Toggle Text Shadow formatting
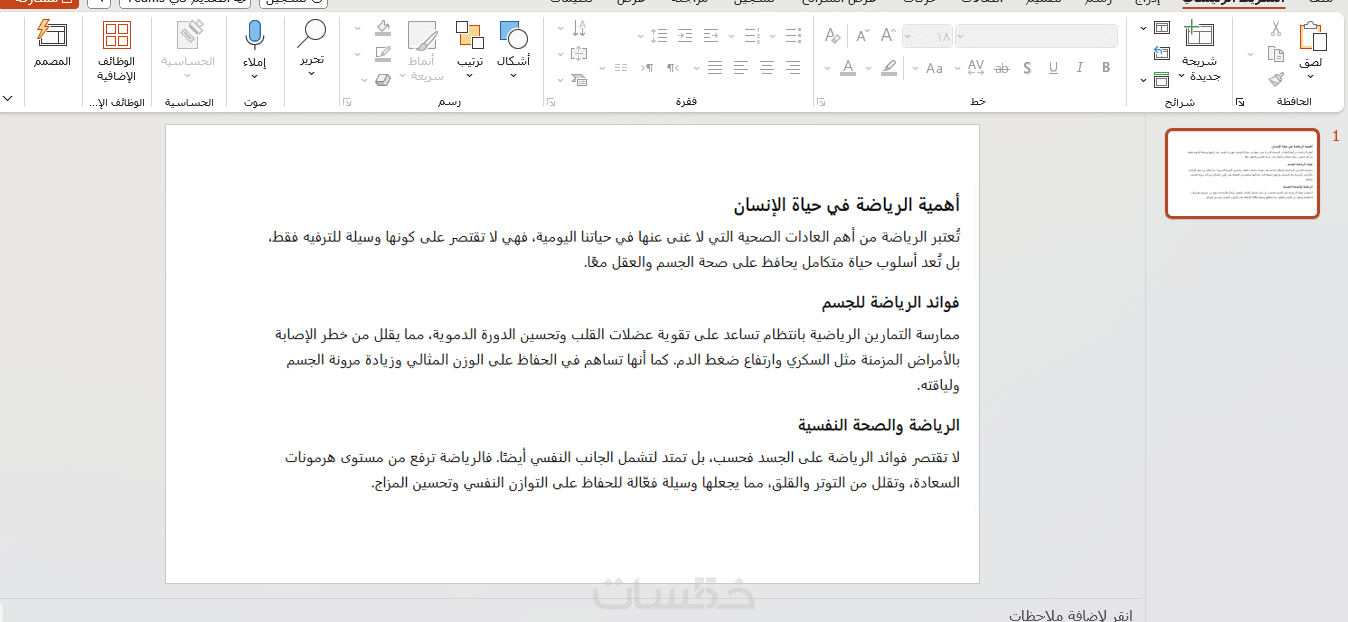1348x622 pixels. pyautogui.click(x=1027, y=67)
